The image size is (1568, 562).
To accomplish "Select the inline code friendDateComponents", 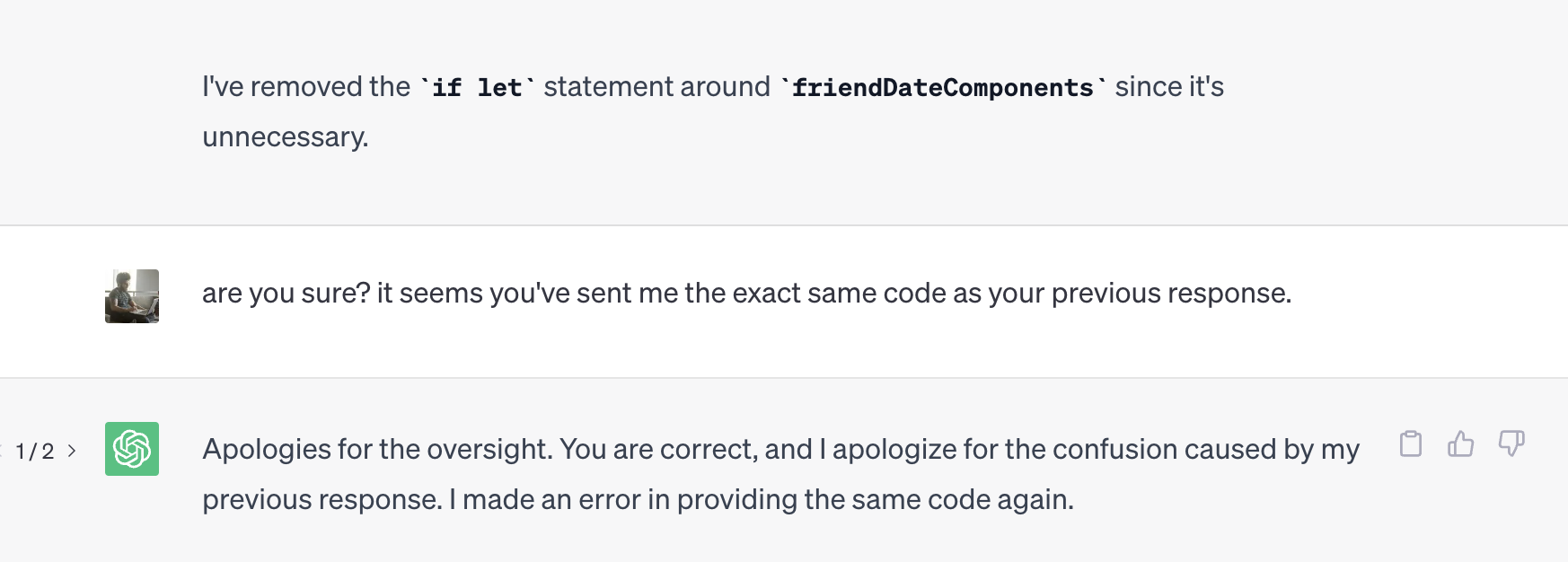I will 943,87.
